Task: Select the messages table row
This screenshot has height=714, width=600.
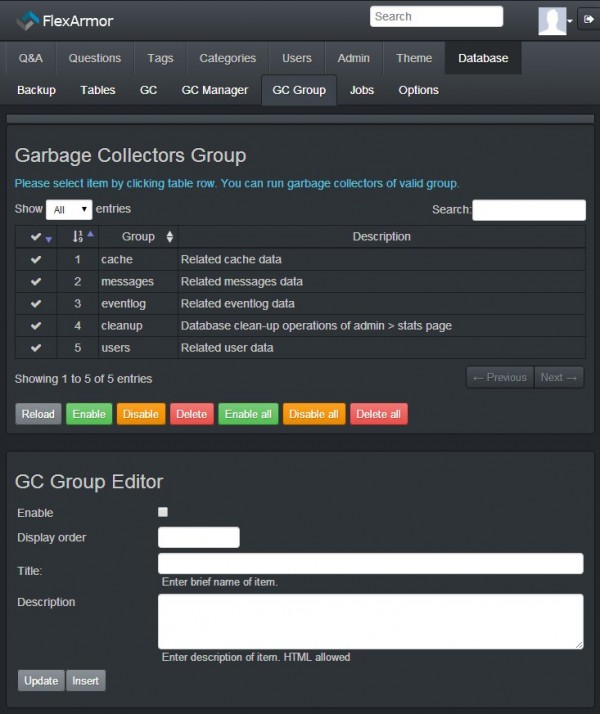Action: (300, 281)
